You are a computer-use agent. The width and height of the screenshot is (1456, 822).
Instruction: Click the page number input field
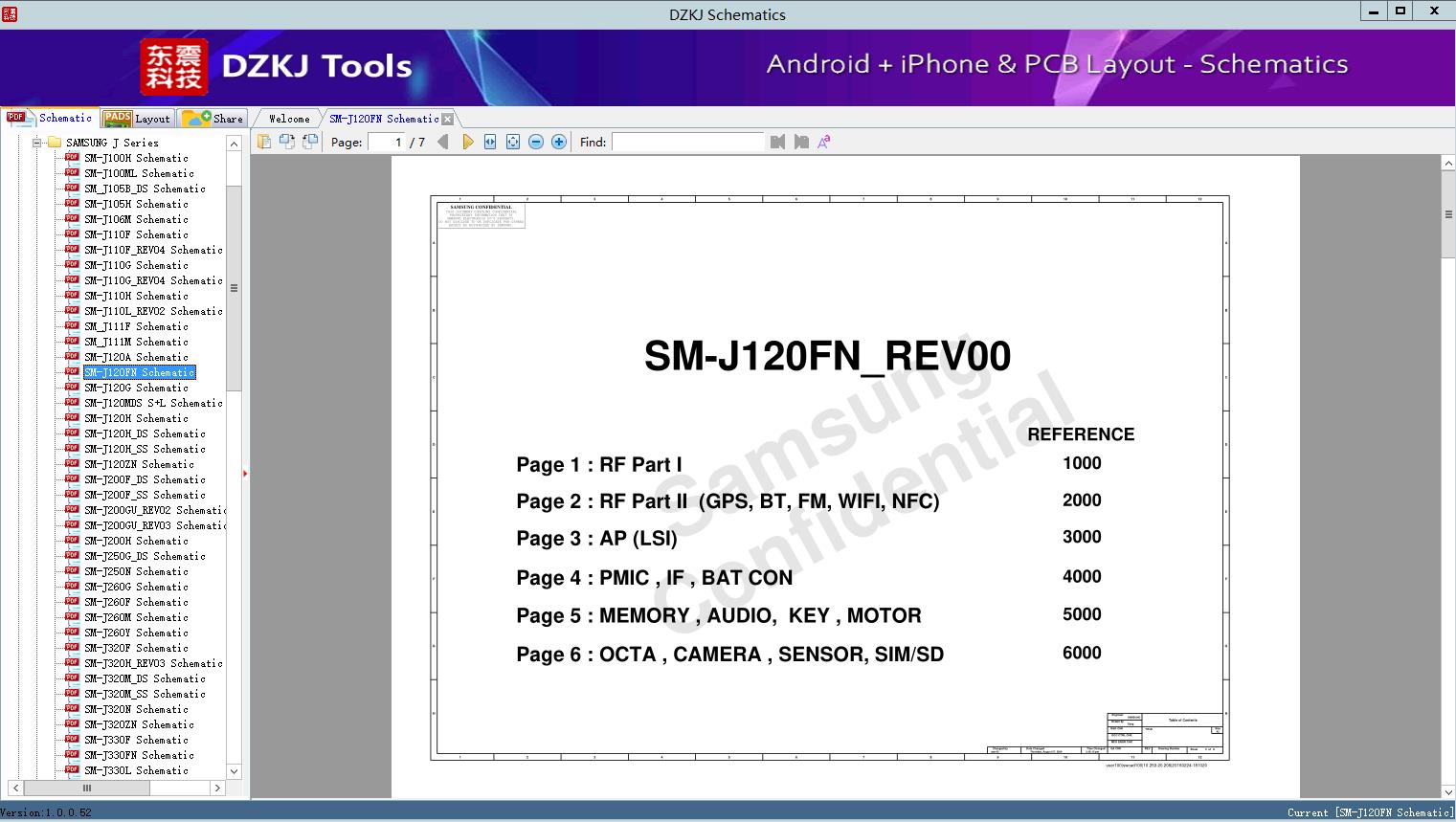[386, 142]
